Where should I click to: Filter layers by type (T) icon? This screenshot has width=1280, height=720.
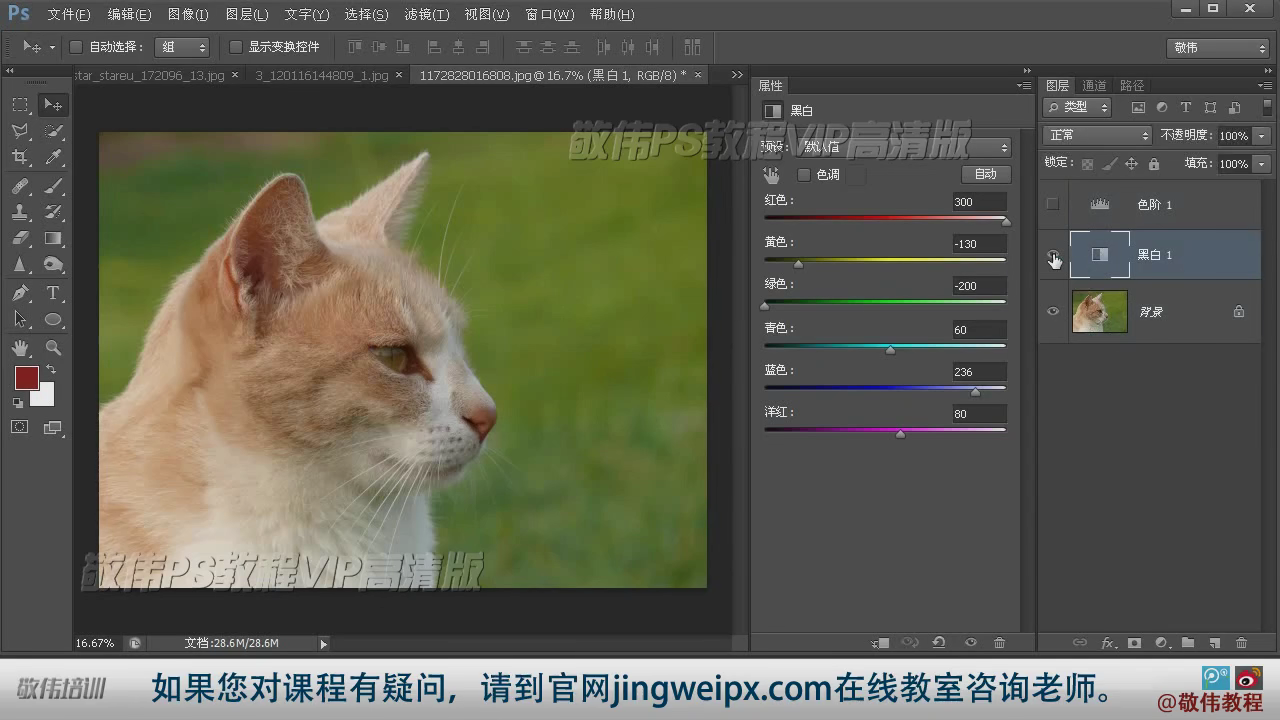coord(1186,107)
